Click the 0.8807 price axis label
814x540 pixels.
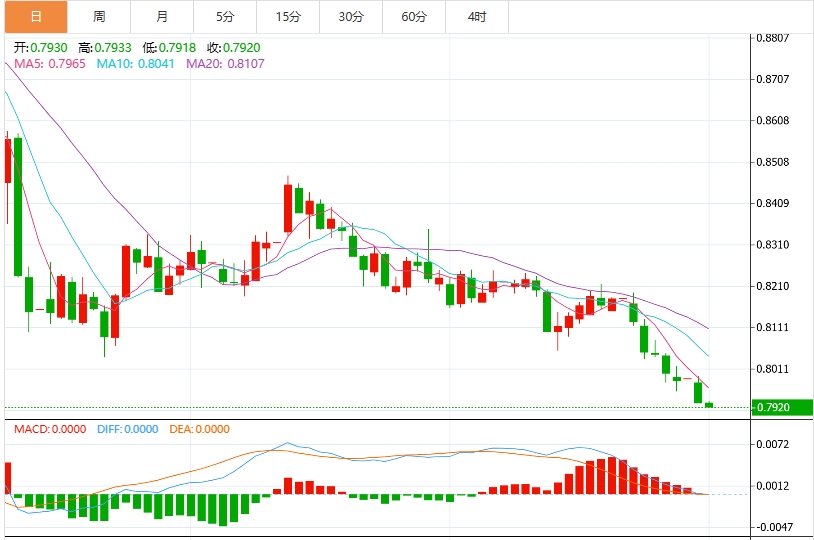tap(772, 38)
